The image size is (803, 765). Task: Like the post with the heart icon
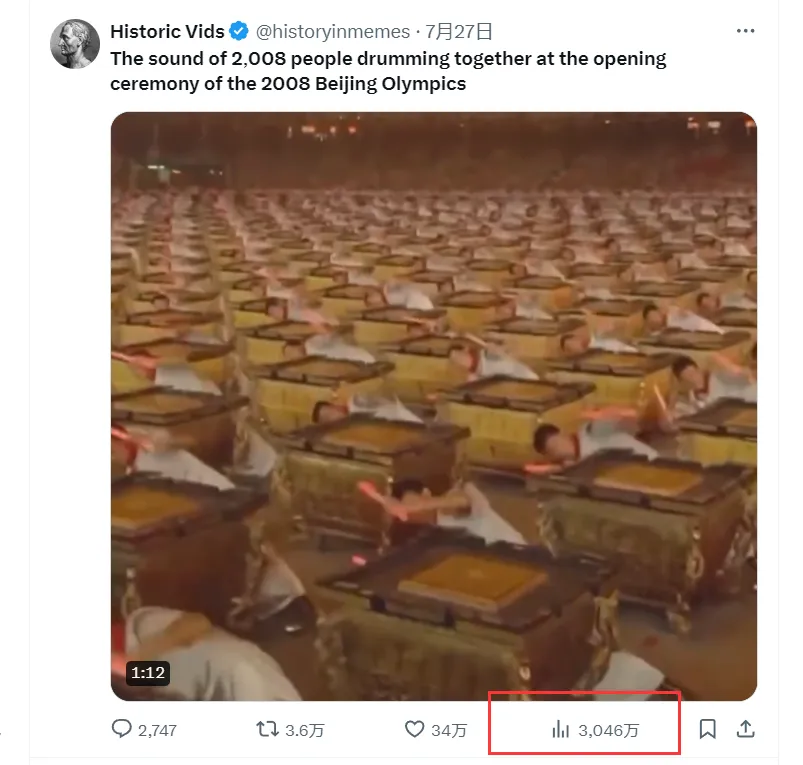tap(414, 729)
